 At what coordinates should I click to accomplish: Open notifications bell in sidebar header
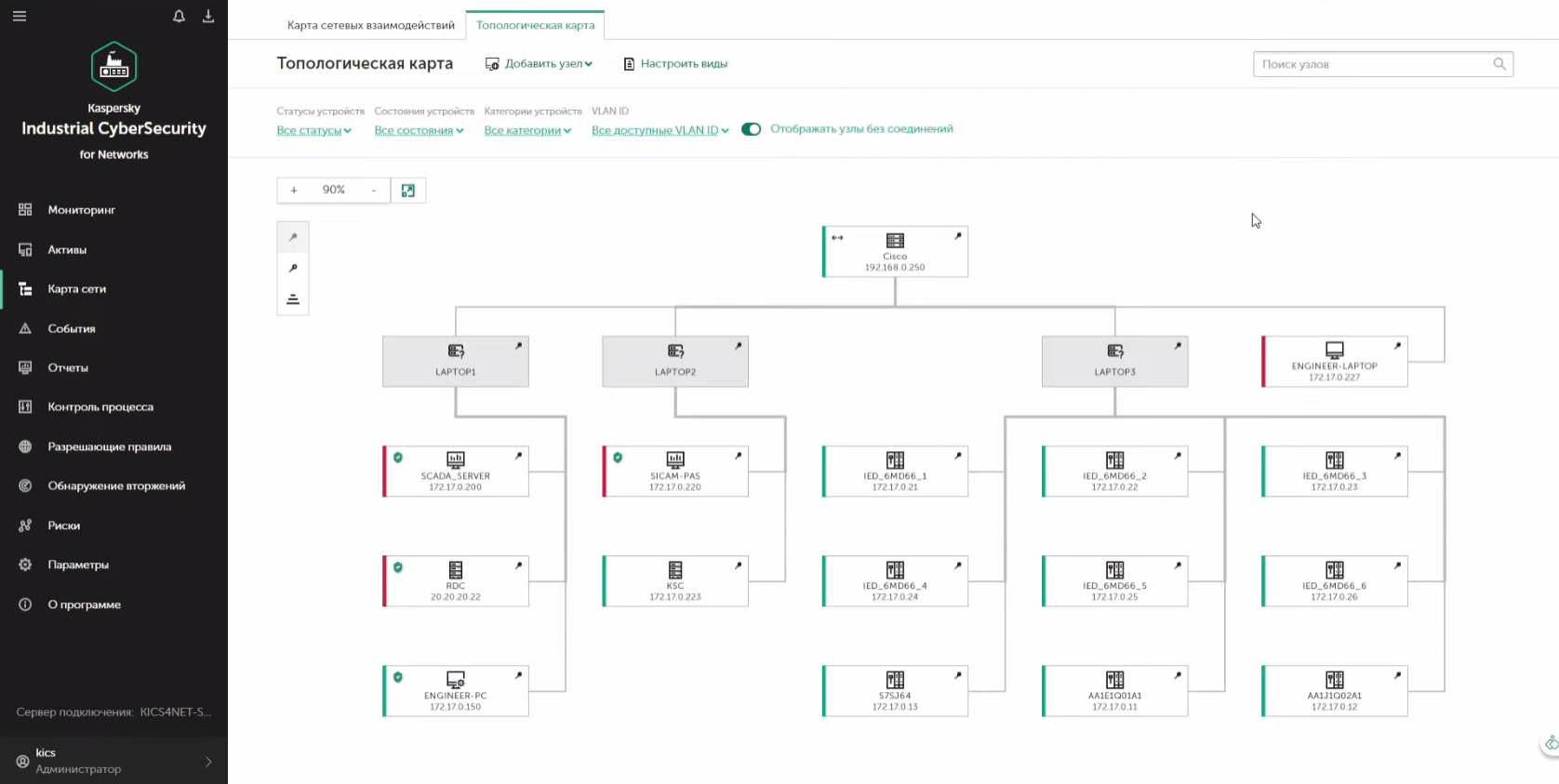[x=179, y=16]
